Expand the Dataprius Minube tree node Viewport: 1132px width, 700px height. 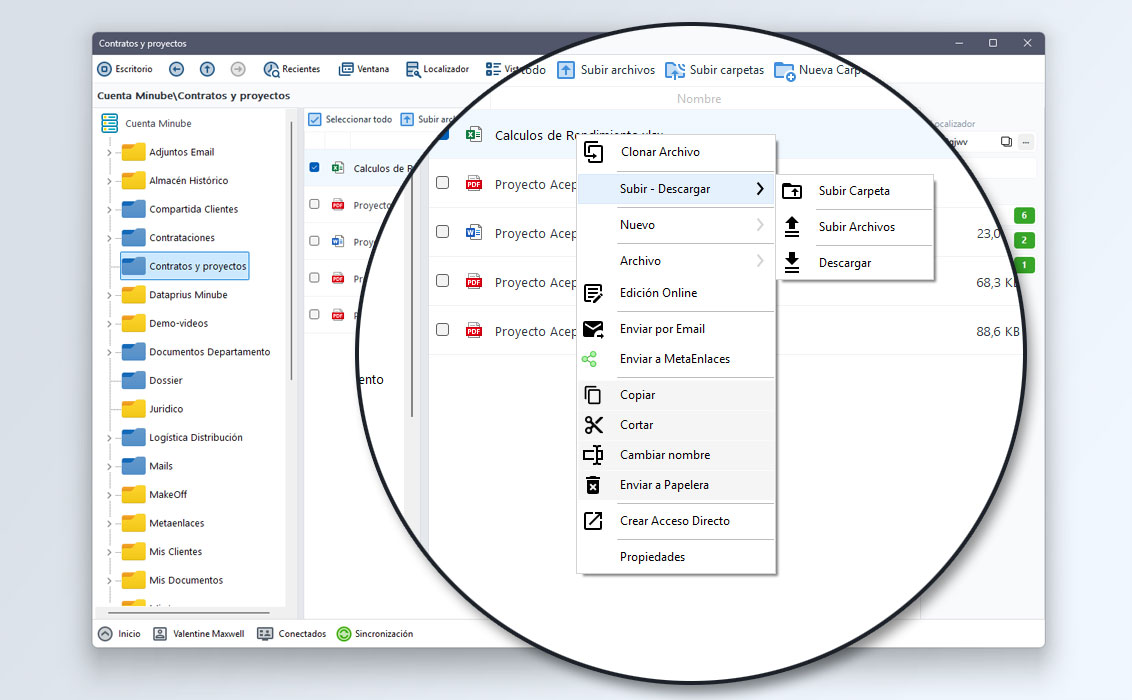[109, 295]
